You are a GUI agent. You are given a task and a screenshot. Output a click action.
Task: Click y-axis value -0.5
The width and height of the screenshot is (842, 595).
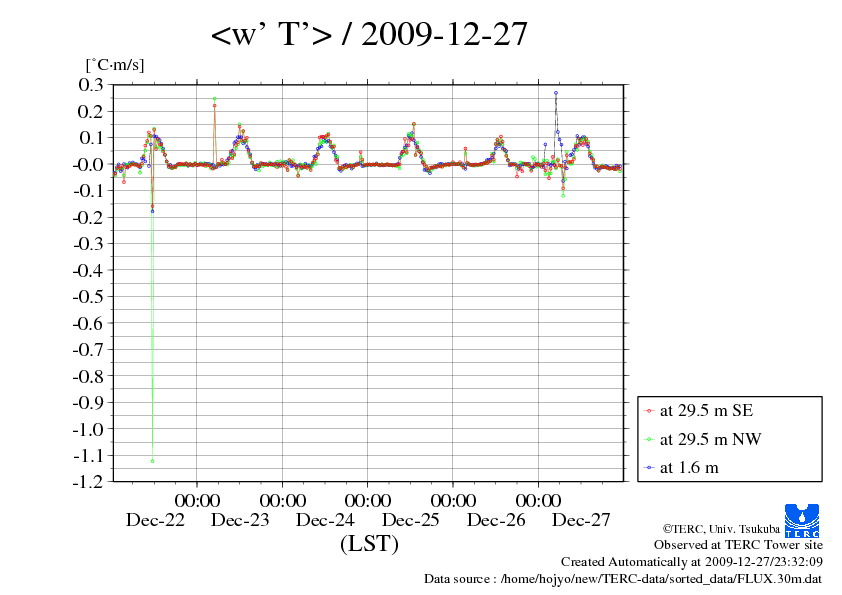pyautogui.click(x=88, y=296)
